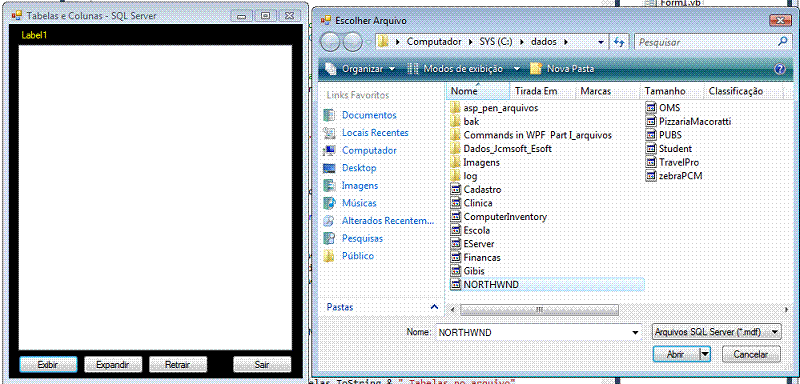Click the refresh icon beside address bar
This screenshot has height=384, width=800.
619,42
